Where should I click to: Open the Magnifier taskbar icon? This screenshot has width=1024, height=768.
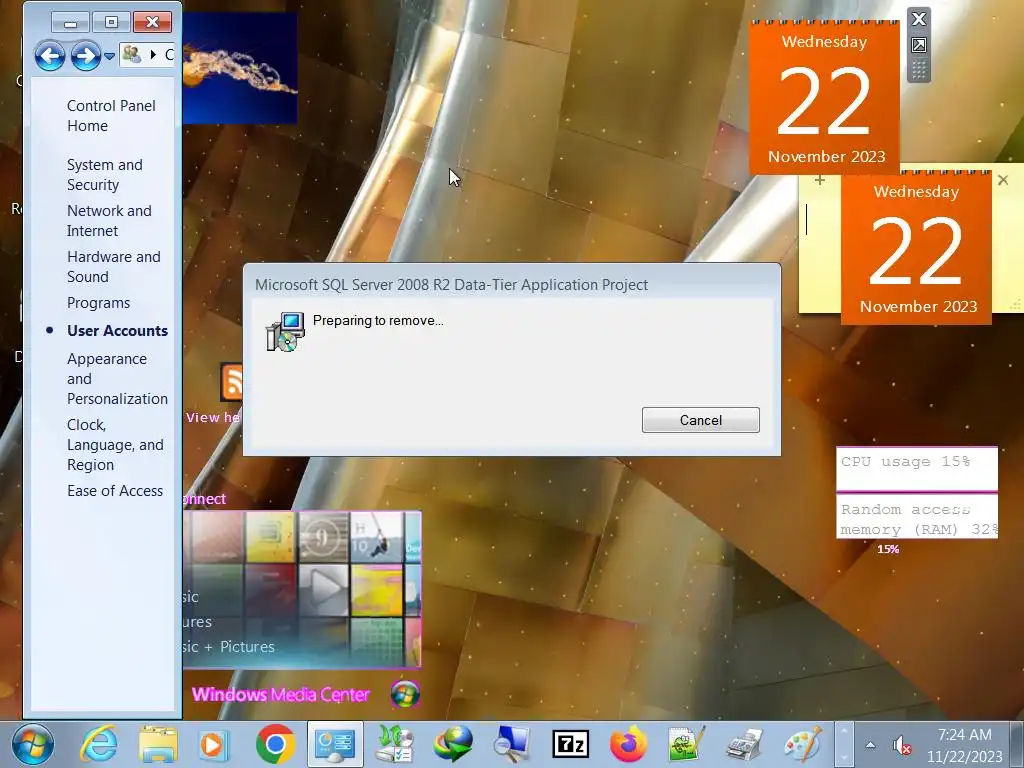511,744
